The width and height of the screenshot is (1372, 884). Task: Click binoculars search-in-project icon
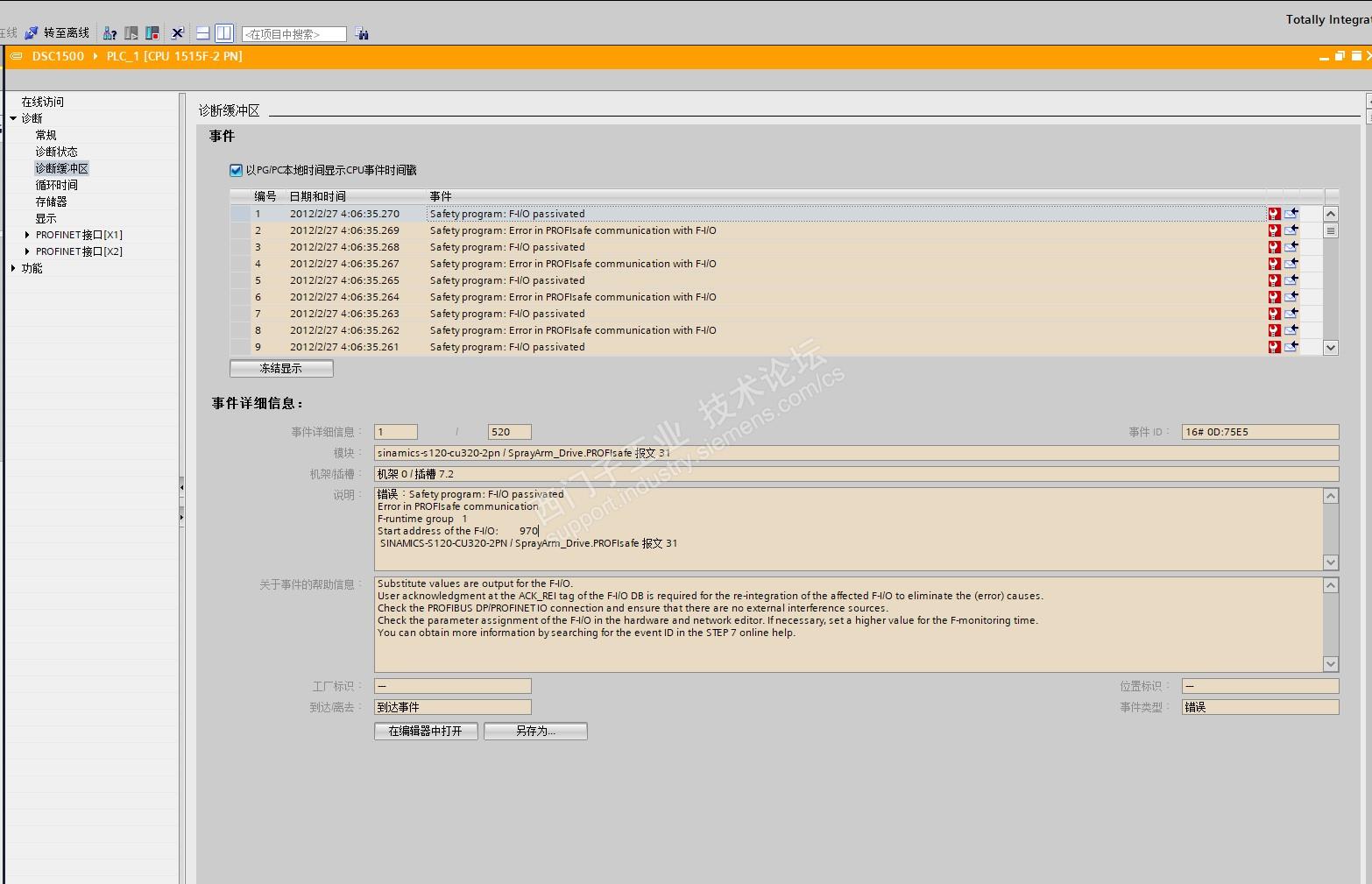(x=362, y=34)
